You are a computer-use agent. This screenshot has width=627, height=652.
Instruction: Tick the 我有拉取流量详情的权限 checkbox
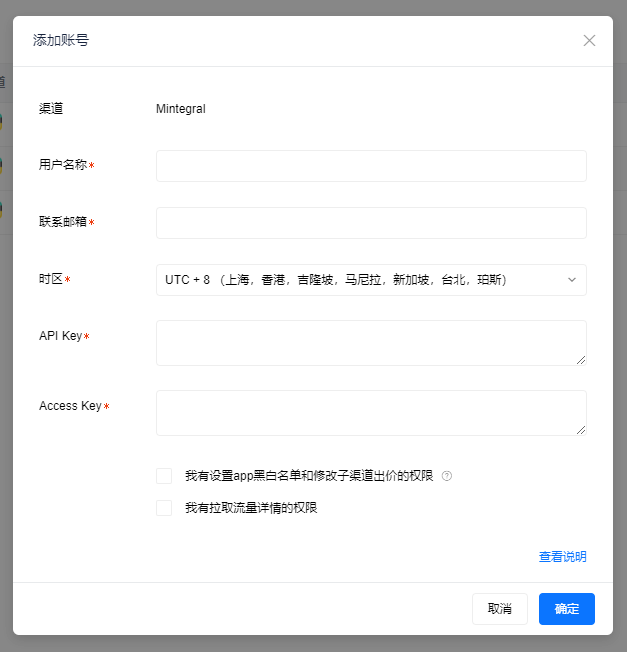coord(164,508)
